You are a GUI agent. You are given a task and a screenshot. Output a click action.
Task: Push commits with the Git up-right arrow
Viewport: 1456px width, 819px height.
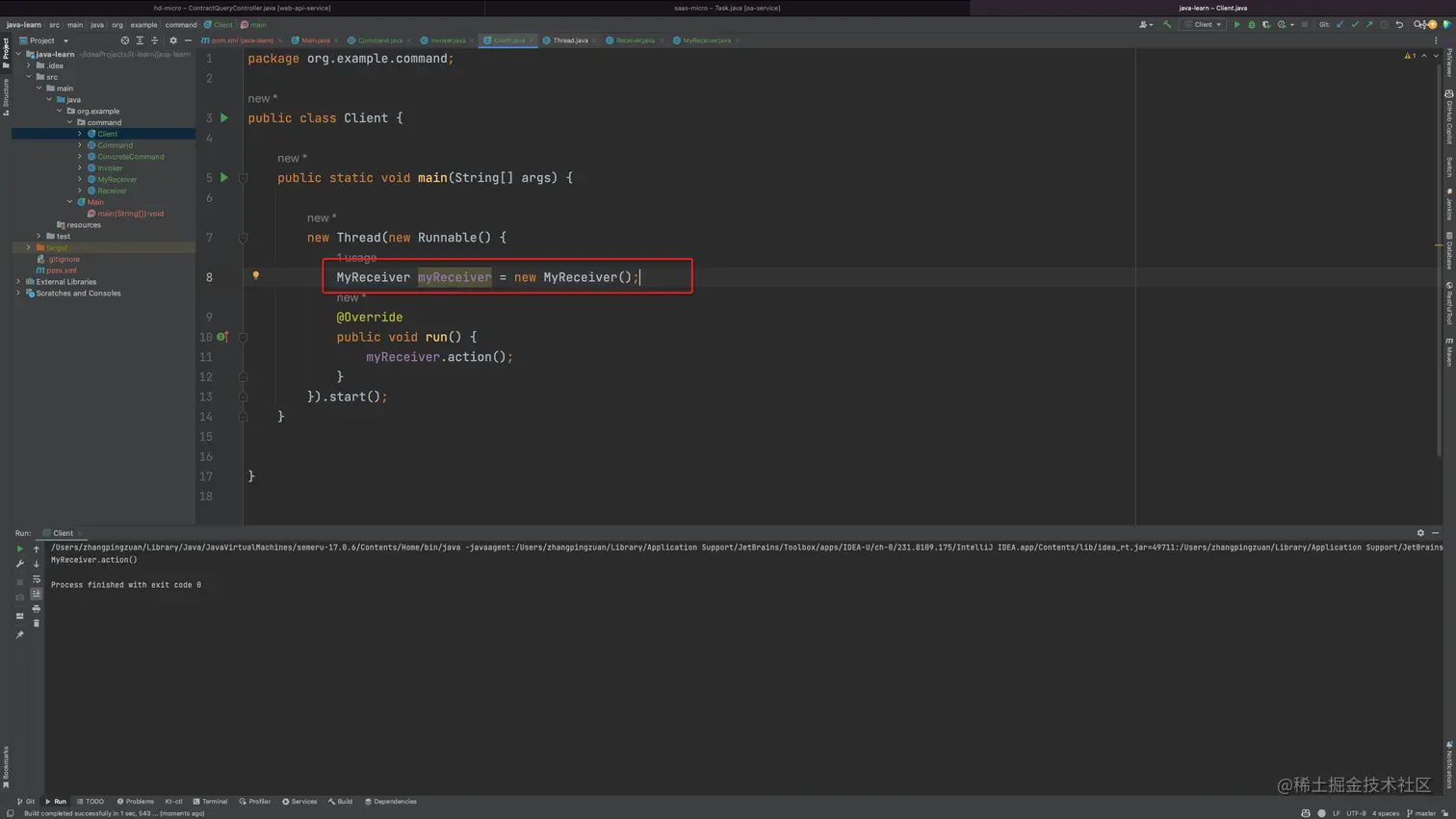[1369, 25]
